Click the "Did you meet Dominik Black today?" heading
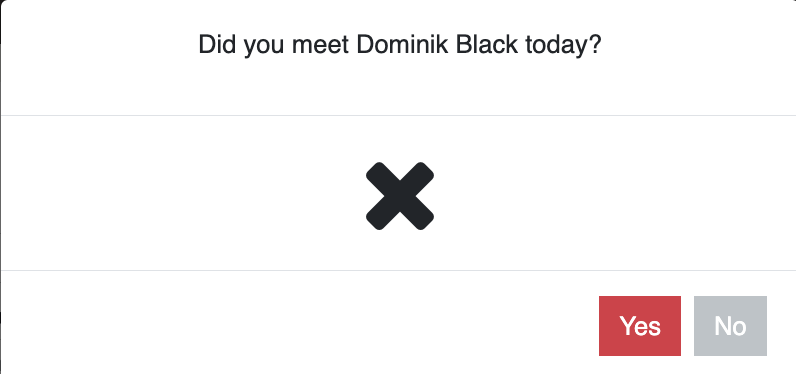The image size is (796, 374). click(x=400, y=45)
